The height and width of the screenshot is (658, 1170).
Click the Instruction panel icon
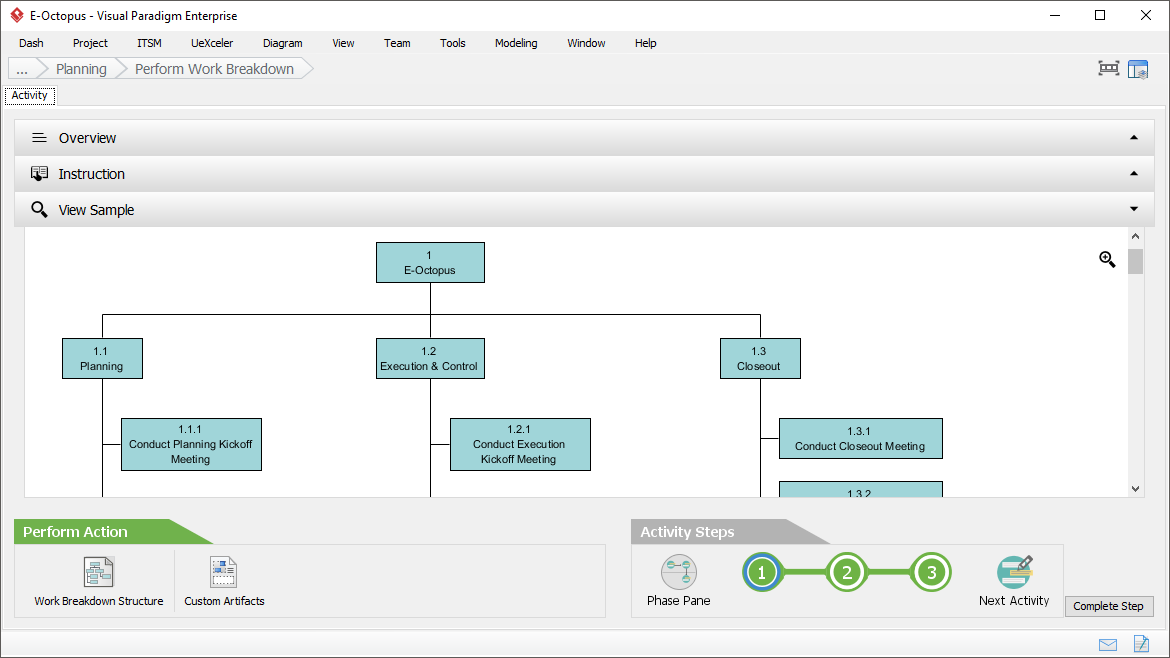40,174
